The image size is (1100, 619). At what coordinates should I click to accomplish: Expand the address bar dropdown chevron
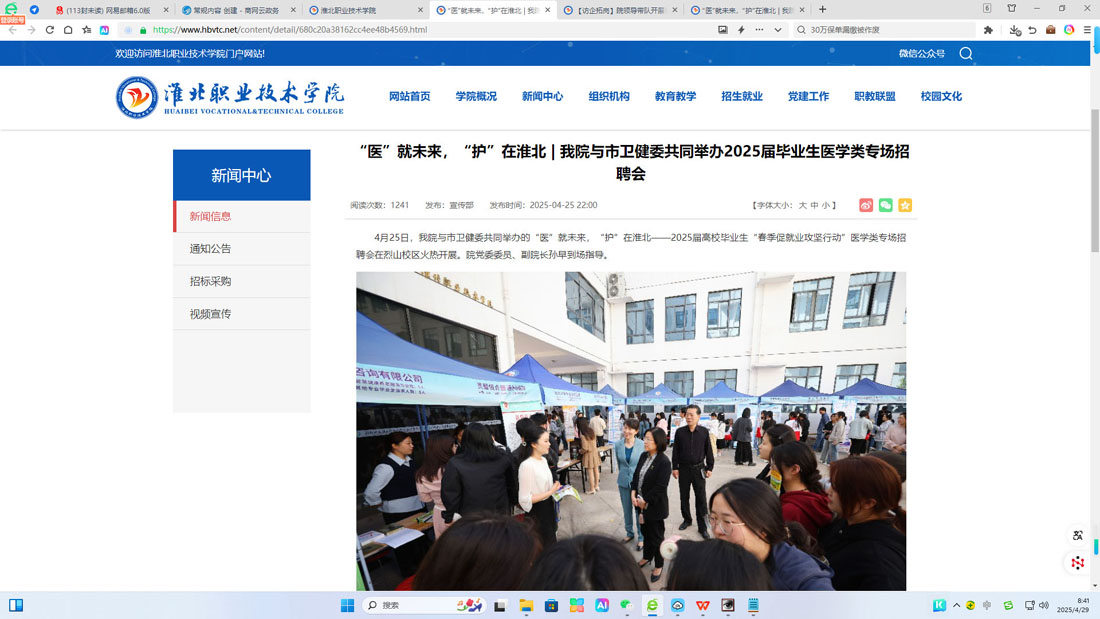point(777,29)
